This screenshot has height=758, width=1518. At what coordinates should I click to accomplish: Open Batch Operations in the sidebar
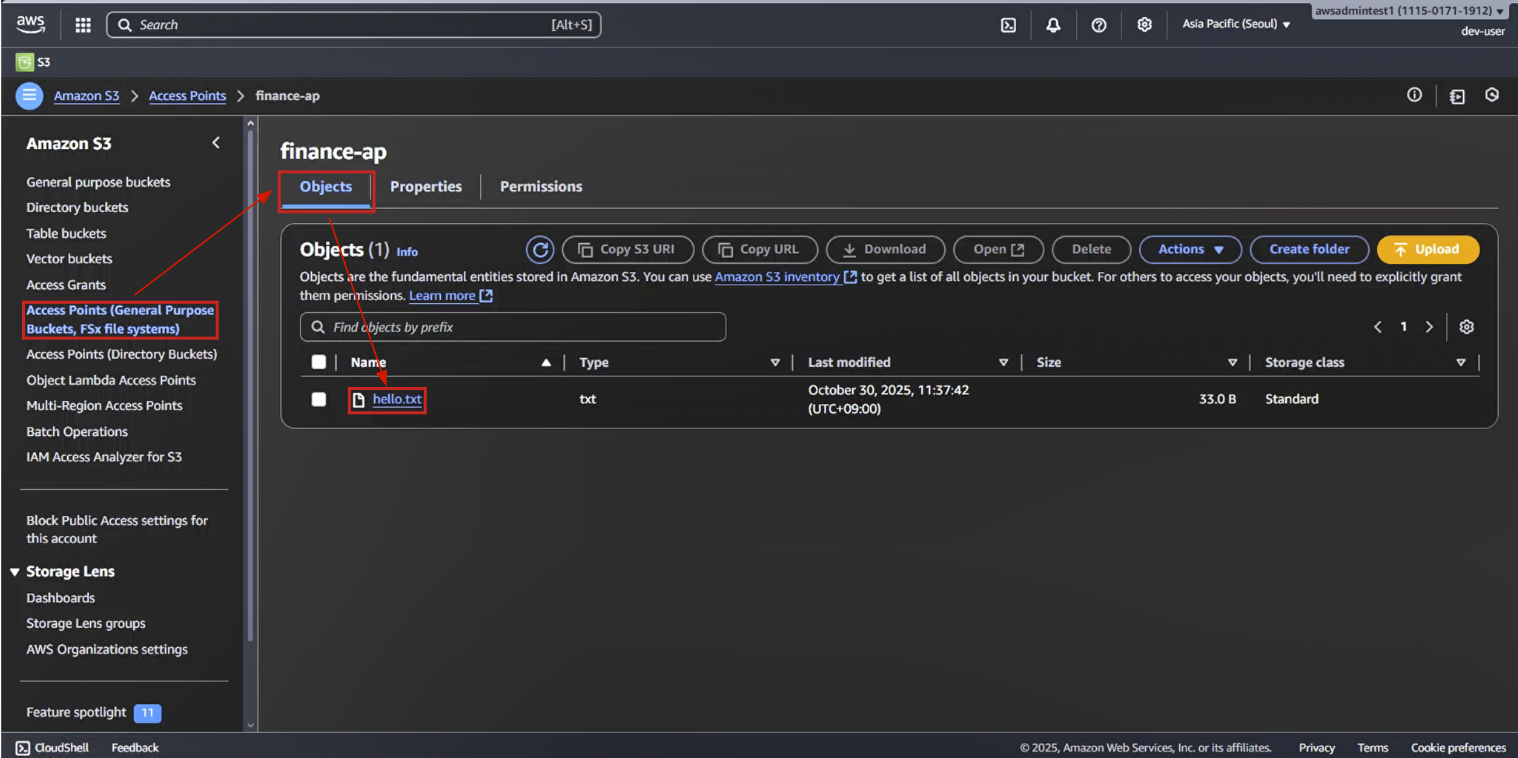click(x=77, y=432)
